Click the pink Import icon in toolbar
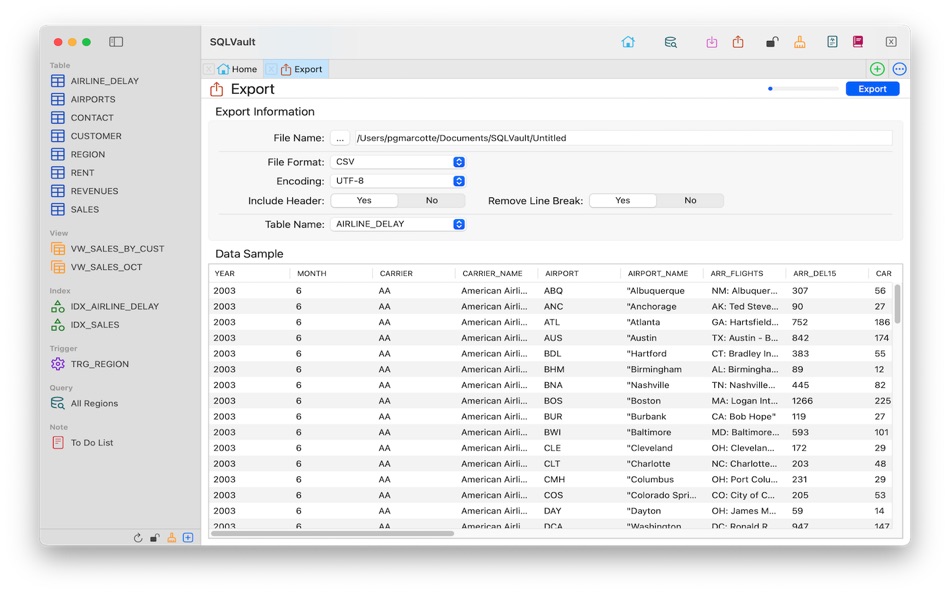This screenshot has height=594, width=950. (711, 42)
